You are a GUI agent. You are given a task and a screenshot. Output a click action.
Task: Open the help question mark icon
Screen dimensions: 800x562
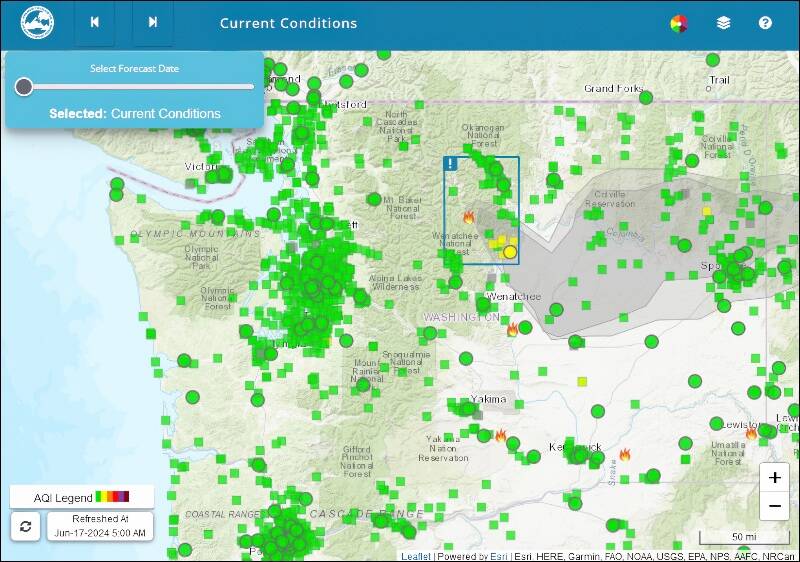click(765, 23)
